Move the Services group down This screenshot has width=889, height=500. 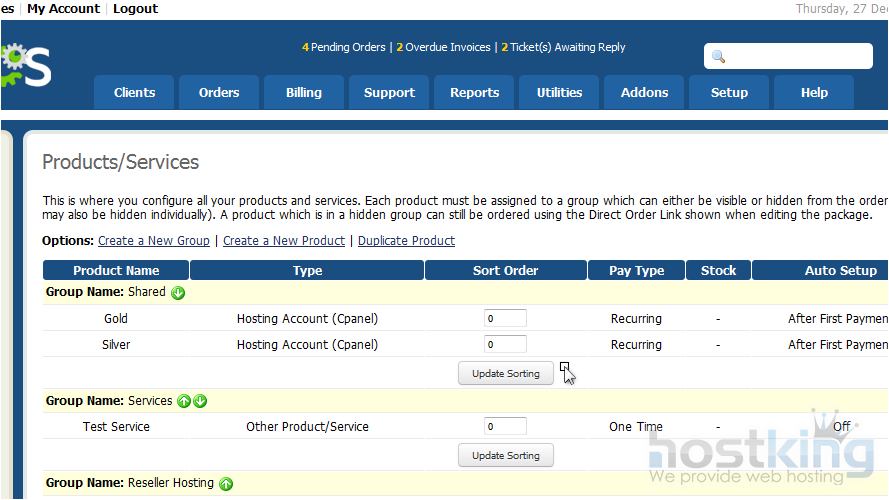pyautogui.click(x=200, y=401)
